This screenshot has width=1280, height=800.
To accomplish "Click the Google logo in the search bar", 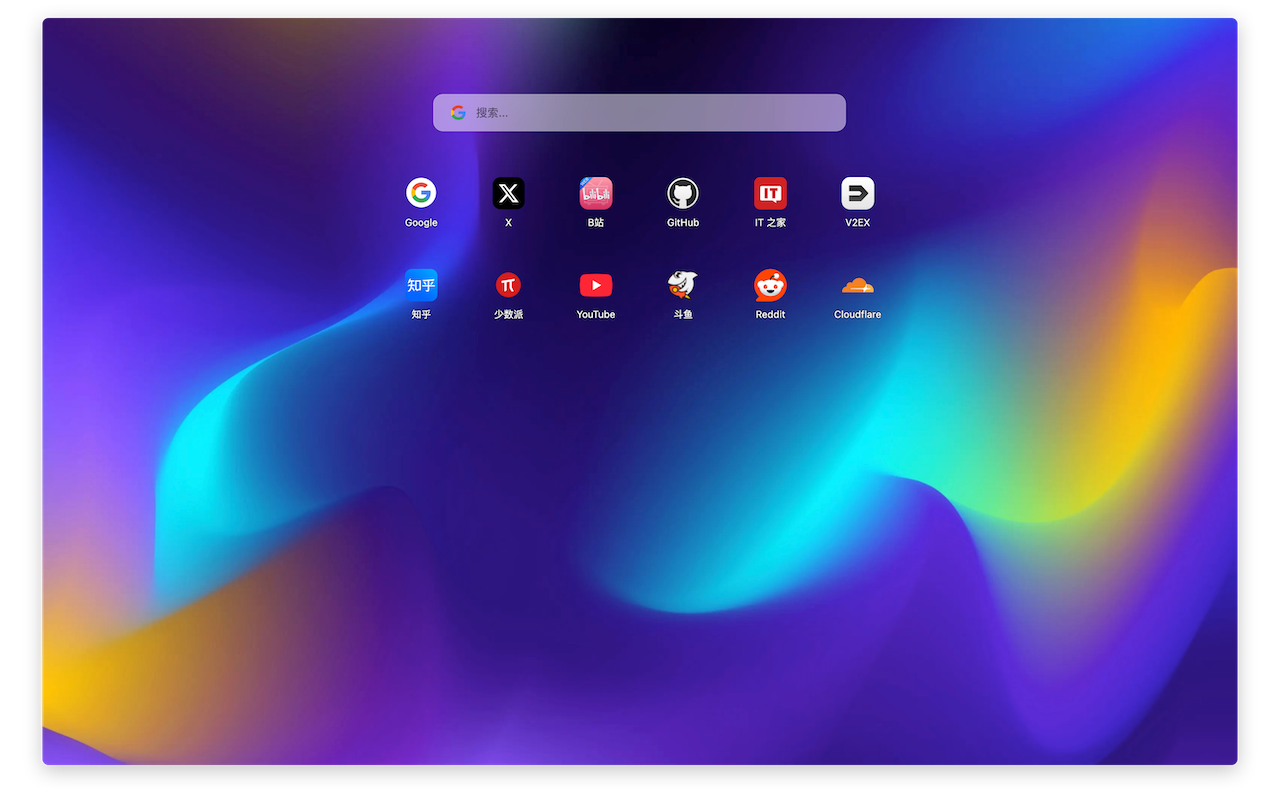I will [458, 113].
